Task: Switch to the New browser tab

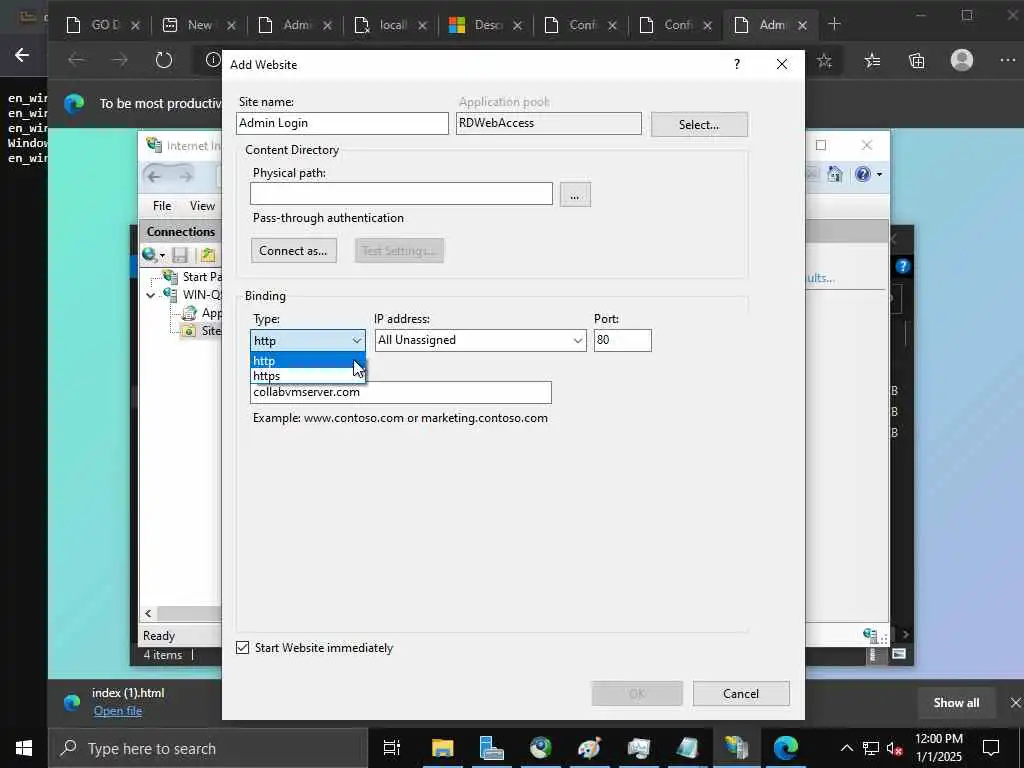Action: point(199,25)
